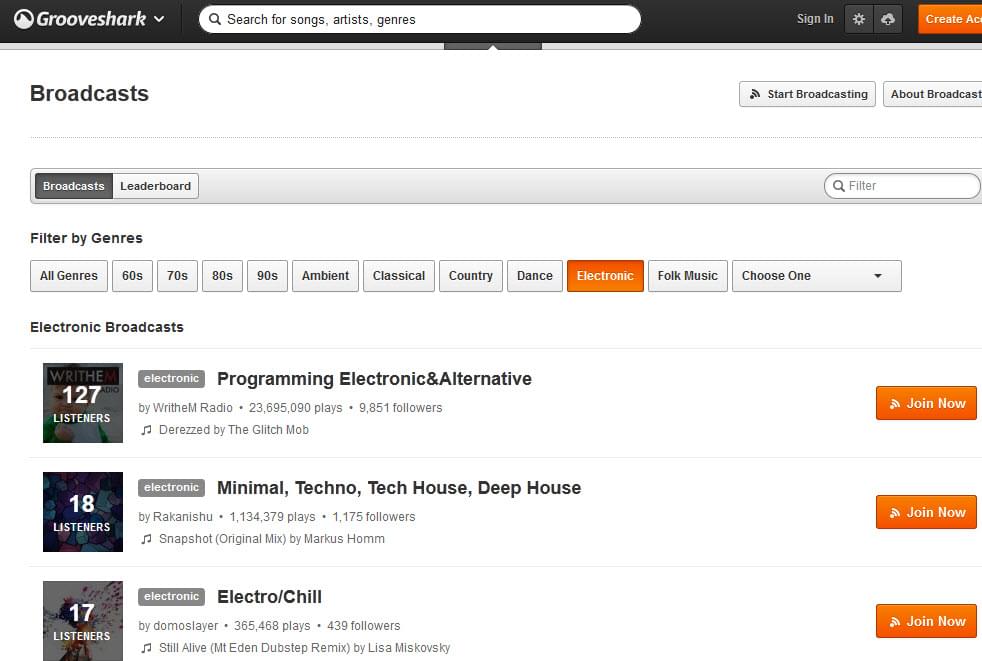
Task: Click the music note beside Snapshot
Action: 147,539
